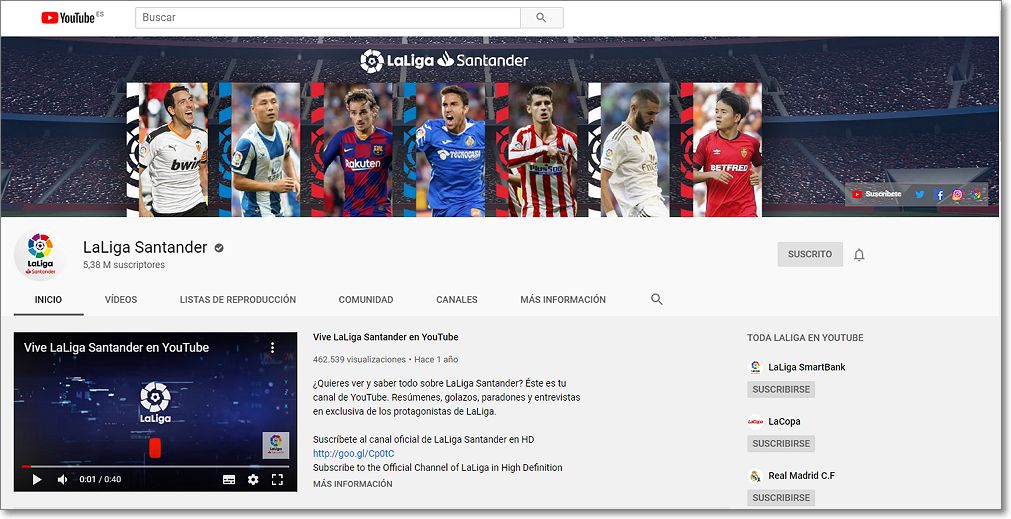Click the video progress bar
Viewport: 1011px width, 519px height.
(155, 466)
